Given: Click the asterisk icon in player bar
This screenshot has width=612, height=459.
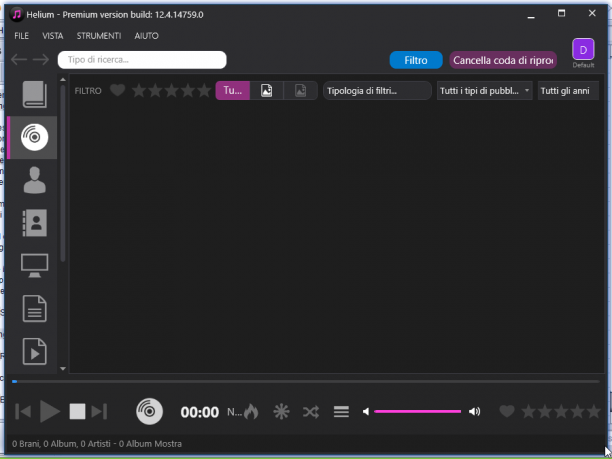Looking at the screenshot, I should 281,412.
